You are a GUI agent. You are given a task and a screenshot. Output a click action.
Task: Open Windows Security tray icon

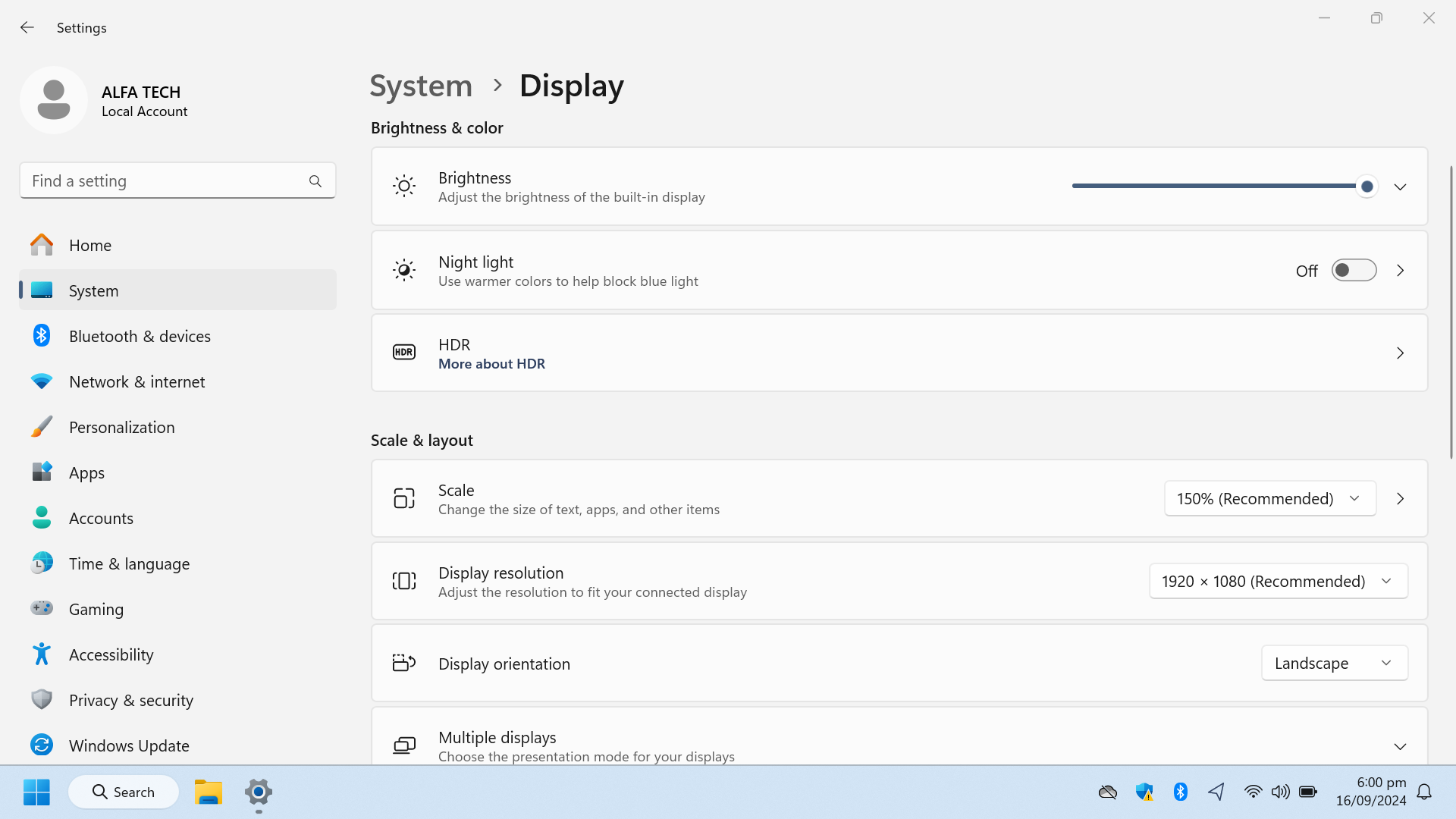pyautogui.click(x=1144, y=792)
